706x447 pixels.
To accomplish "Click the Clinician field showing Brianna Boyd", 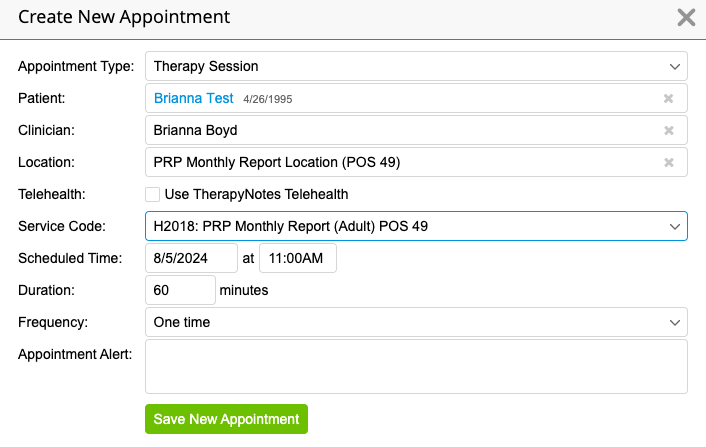I will tap(400, 131).
